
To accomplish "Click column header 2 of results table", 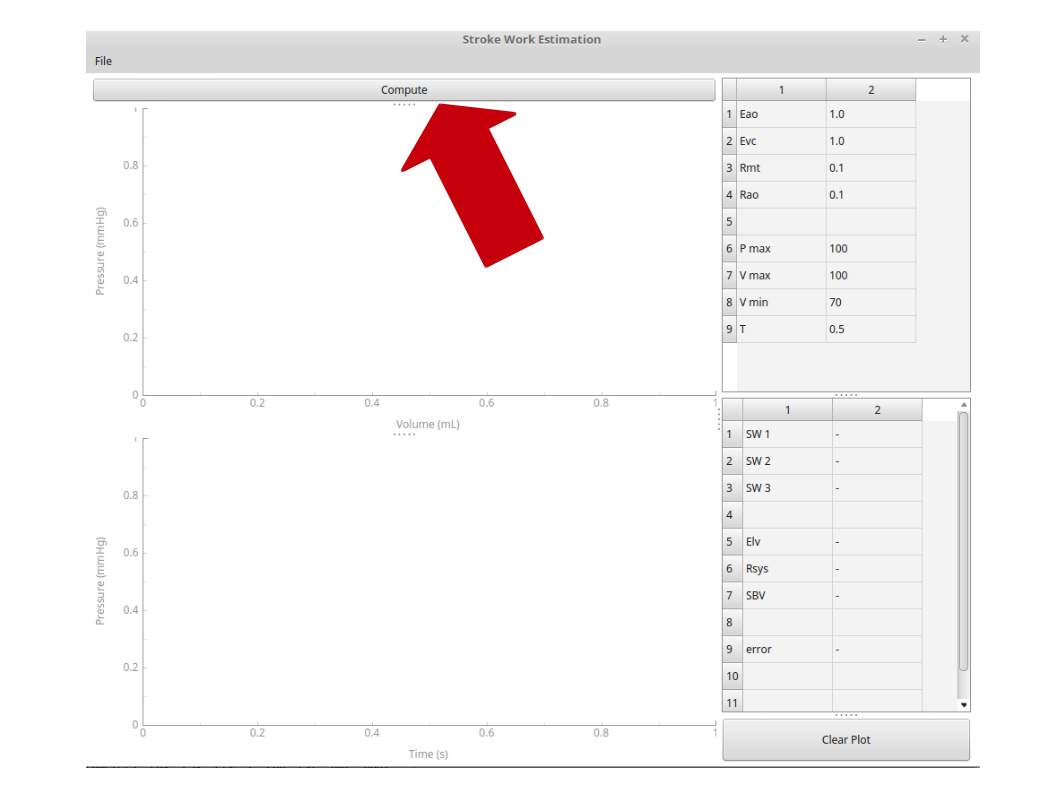I will [x=877, y=410].
